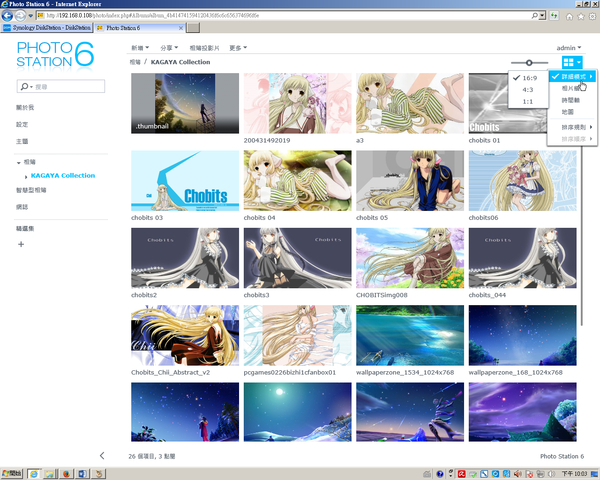Collapse the 相簿 tree node
600x480 pixels.
click(x=18, y=163)
